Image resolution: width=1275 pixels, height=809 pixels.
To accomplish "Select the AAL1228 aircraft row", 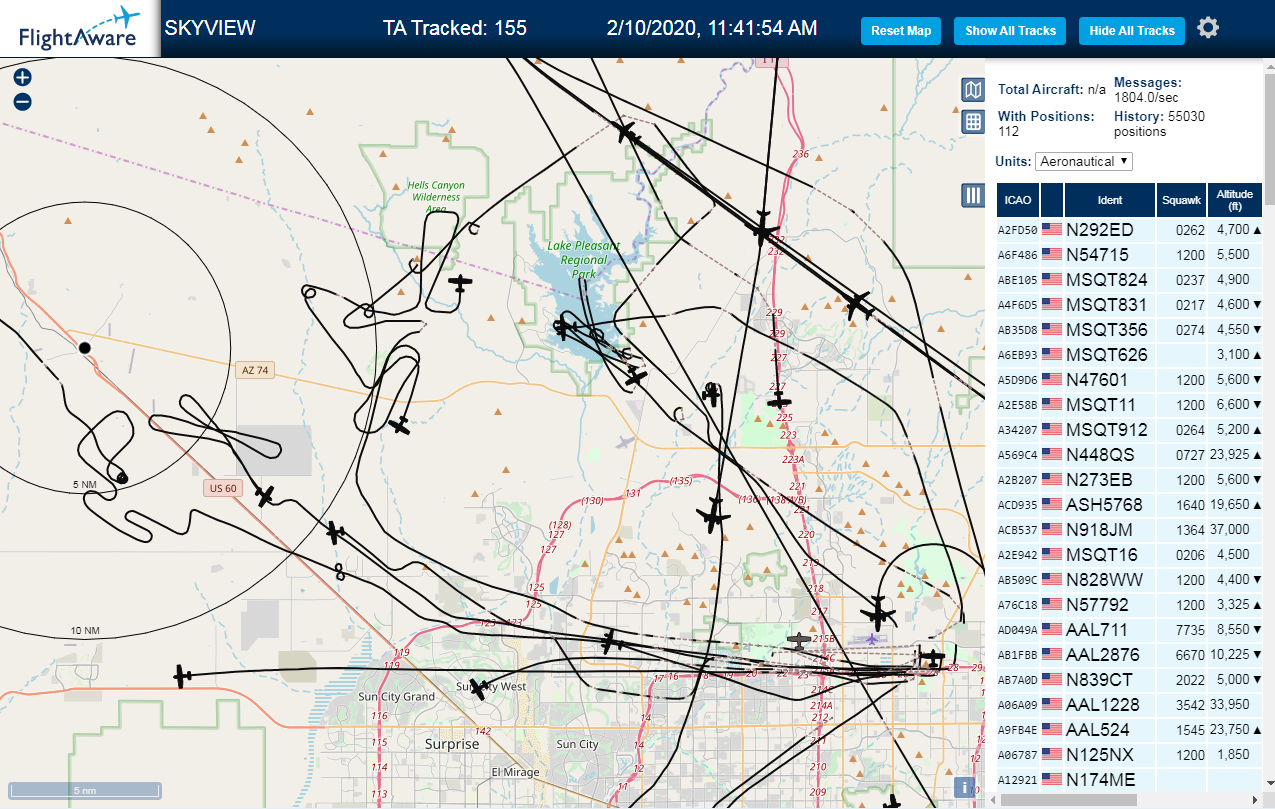I will click(1130, 704).
